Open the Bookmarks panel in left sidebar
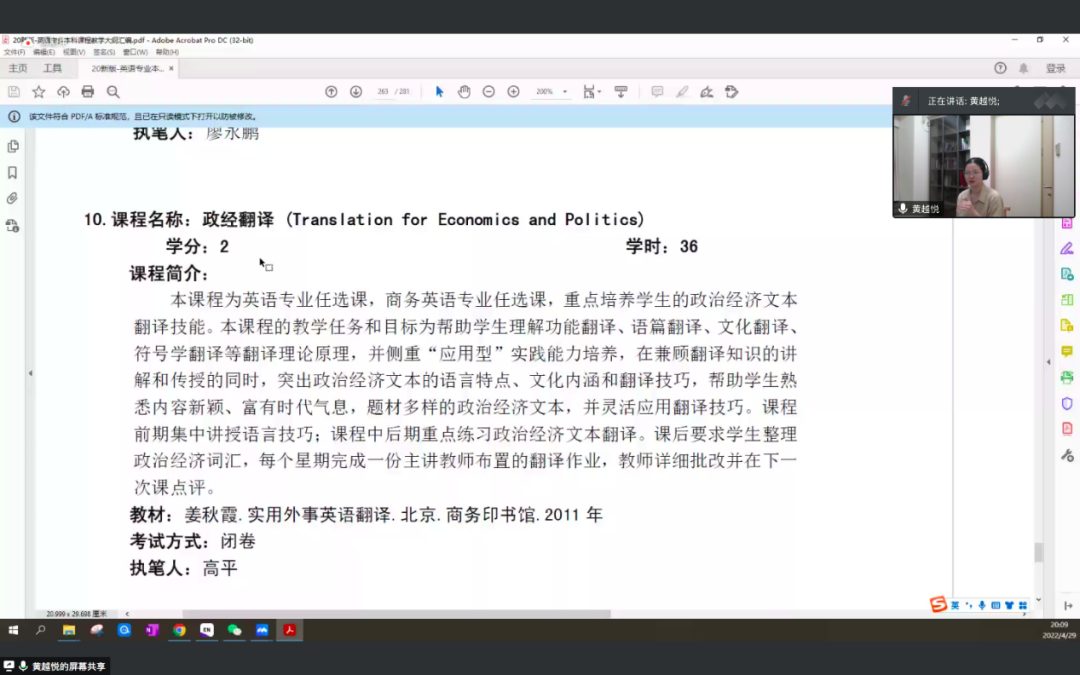Image resolution: width=1080 pixels, height=675 pixels. pyautogui.click(x=13, y=172)
